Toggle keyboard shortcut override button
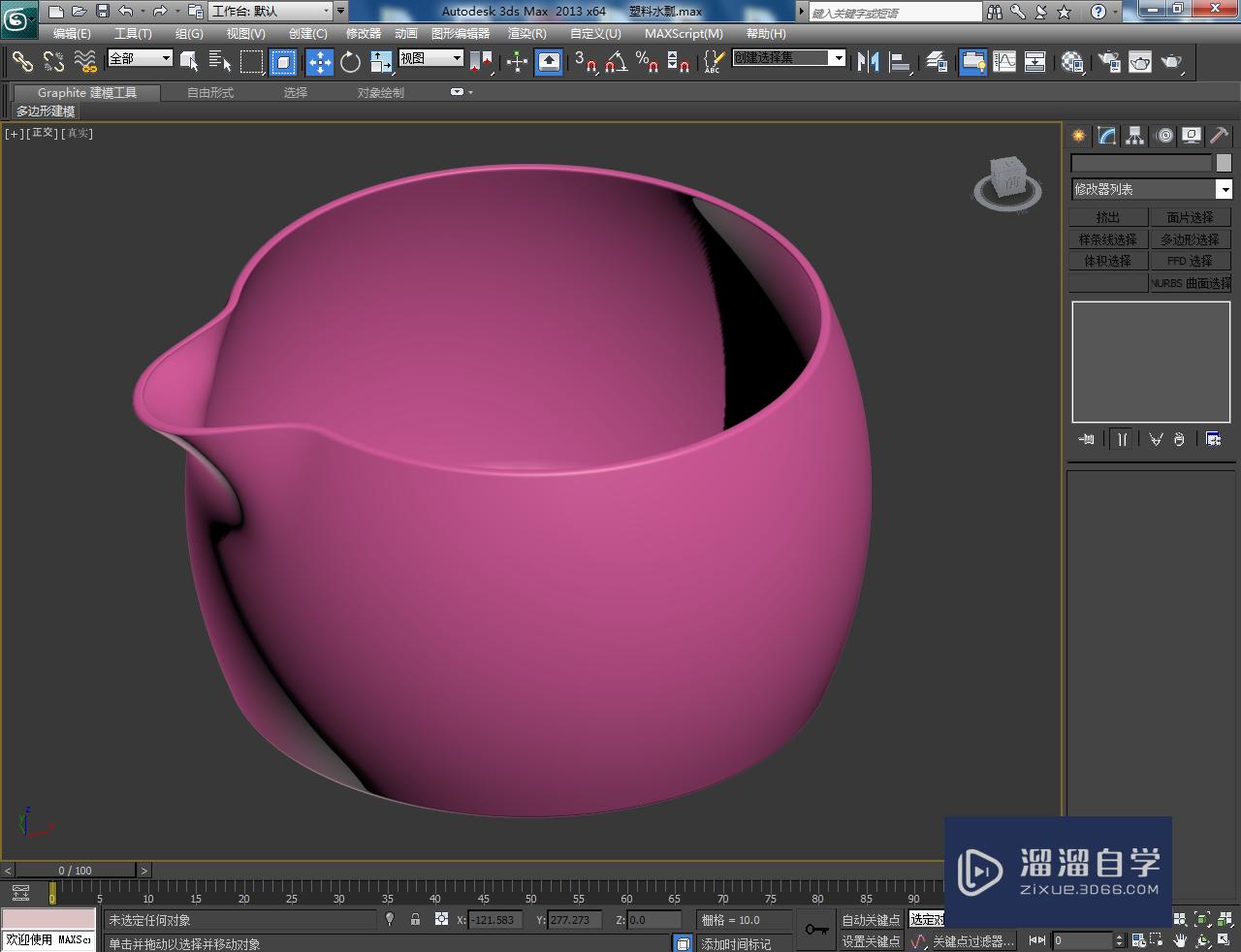 pos(549,62)
